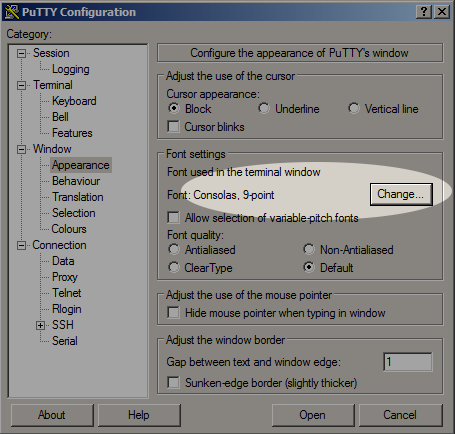The image size is (455, 434).
Task: Click the 'Configure the appearance of PuTTY's window' header
Action: point(300,53)
